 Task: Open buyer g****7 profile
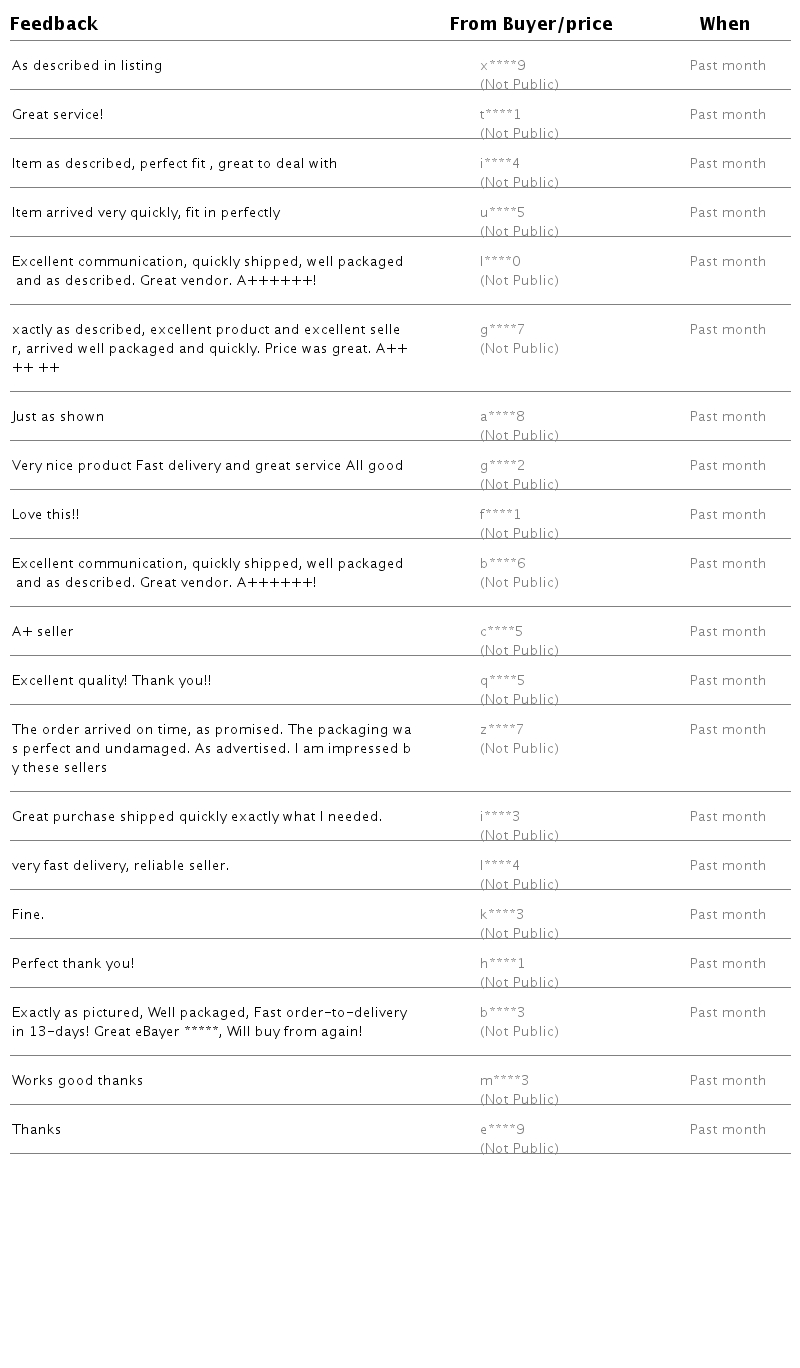point(502,330)
